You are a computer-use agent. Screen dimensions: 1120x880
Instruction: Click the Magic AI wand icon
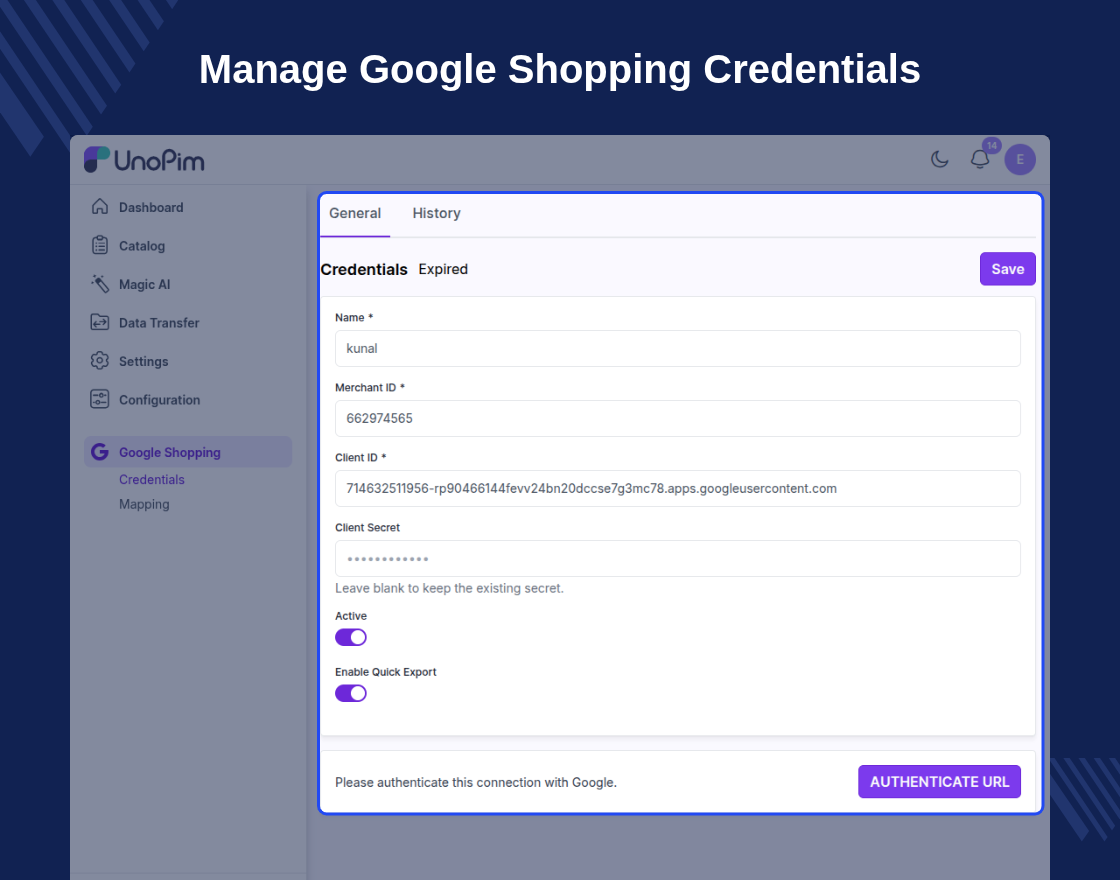pos(100,284)
